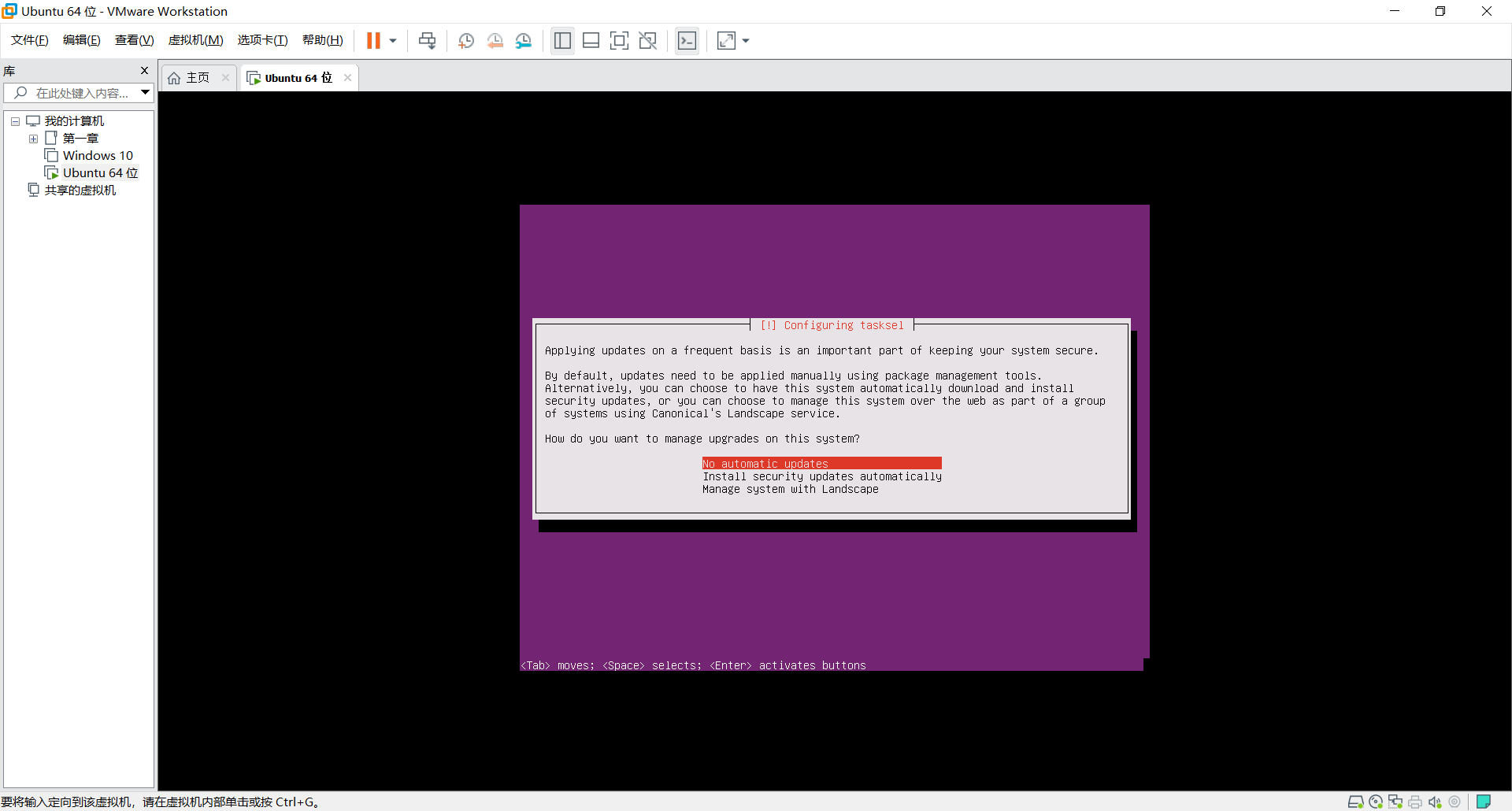Viewport: 1512px width, 811px height.
Task: Select the 第一章 folder in library
Action: (80, 139)
